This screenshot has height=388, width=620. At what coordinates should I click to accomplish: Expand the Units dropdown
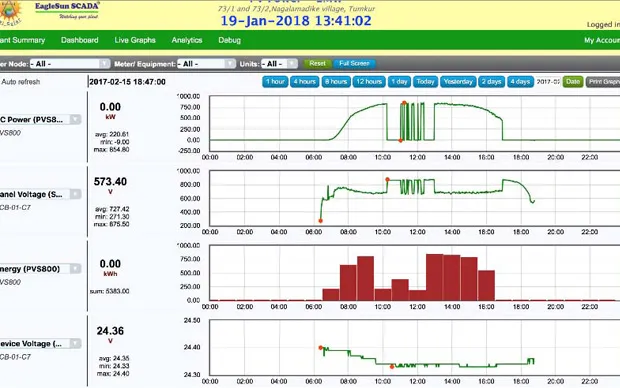279,64
